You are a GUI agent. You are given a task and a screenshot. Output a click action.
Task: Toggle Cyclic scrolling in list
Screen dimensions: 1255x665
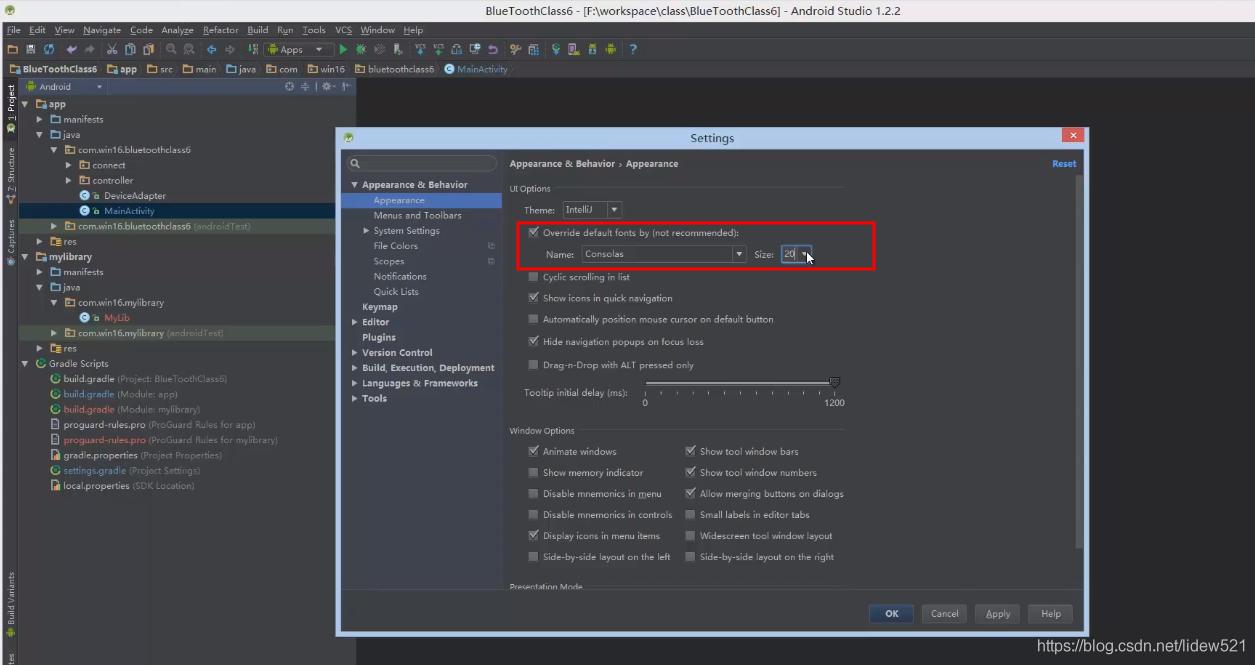coord(534,277)
